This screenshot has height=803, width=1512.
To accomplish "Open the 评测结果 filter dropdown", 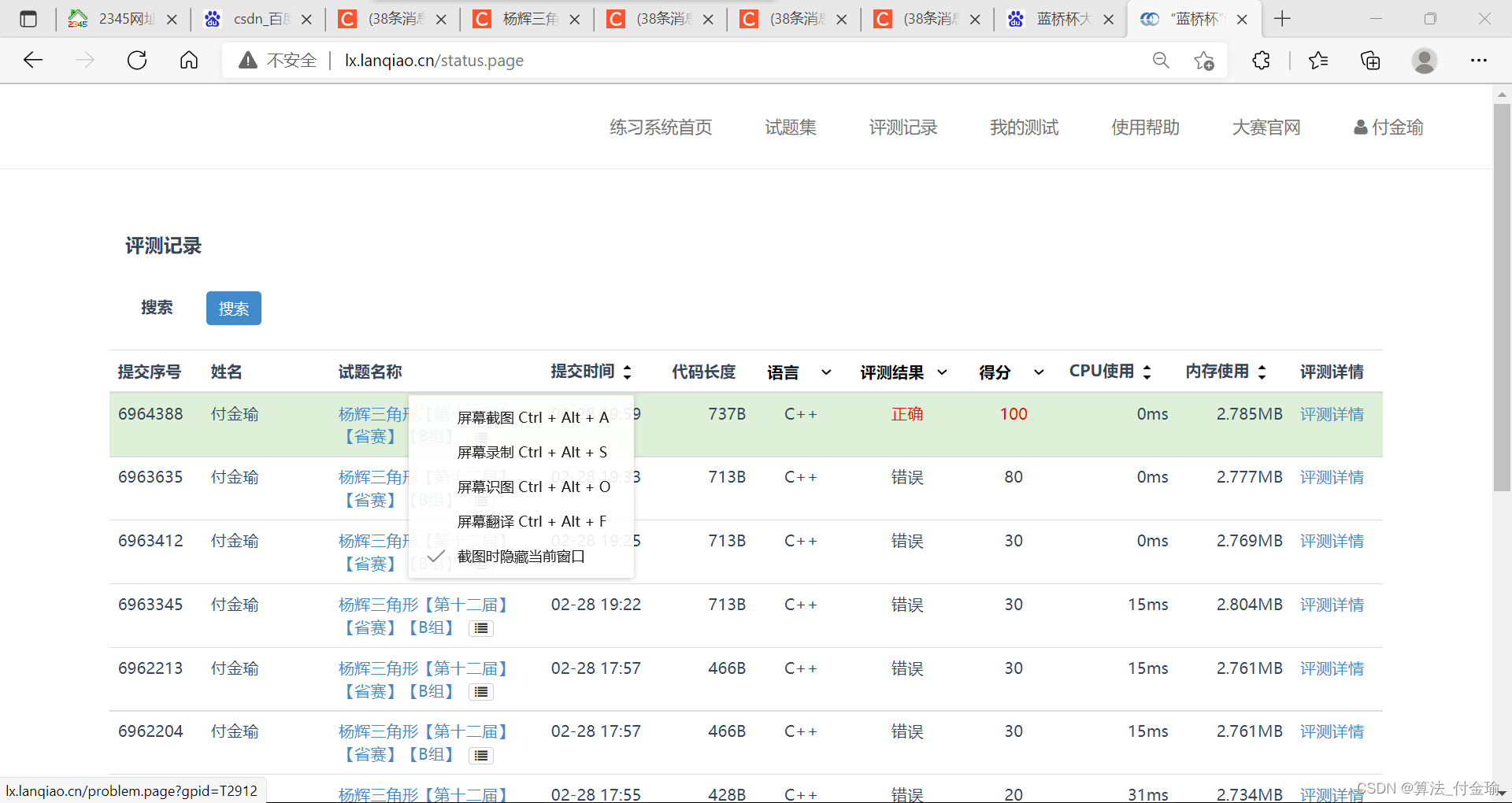I will click(x=942, y=372).
